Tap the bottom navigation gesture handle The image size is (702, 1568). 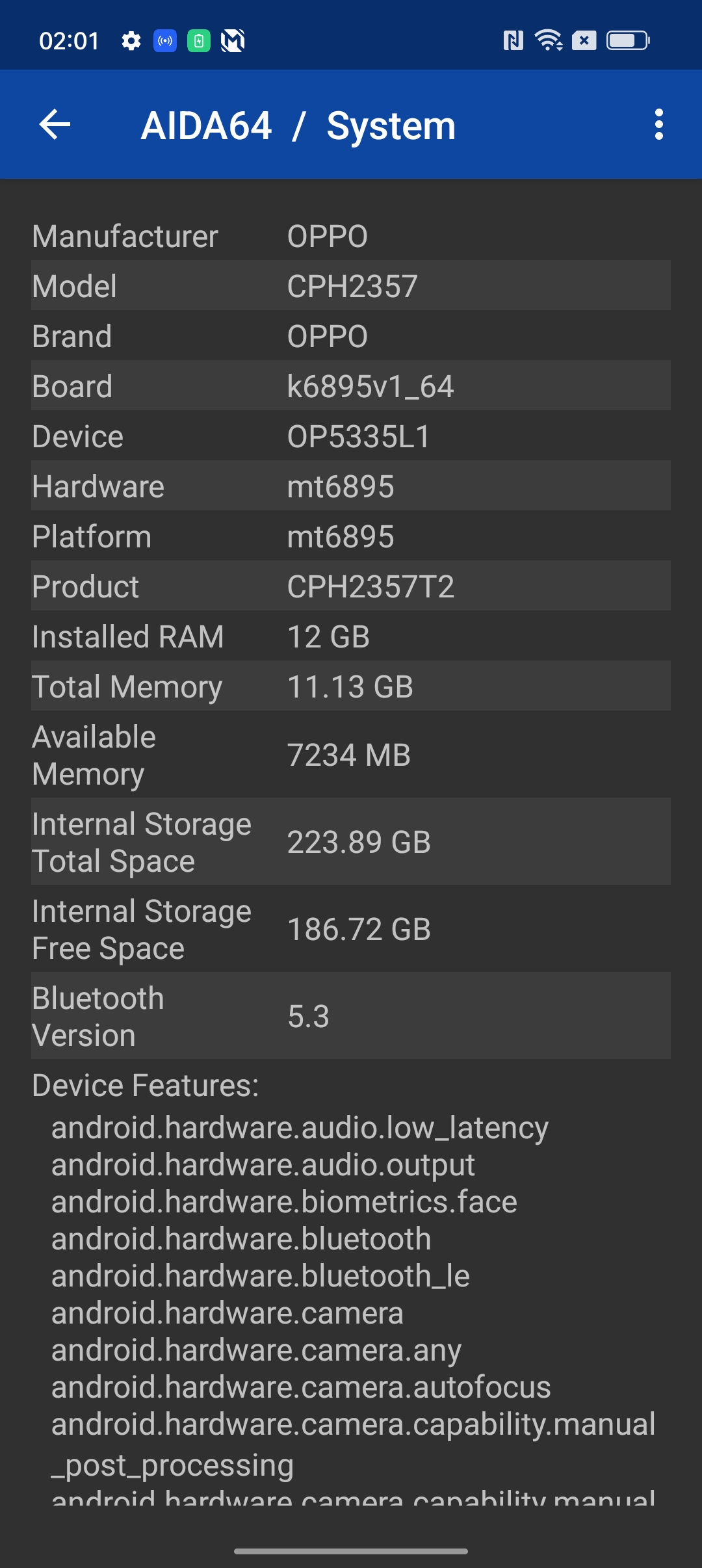[351, 1551]
